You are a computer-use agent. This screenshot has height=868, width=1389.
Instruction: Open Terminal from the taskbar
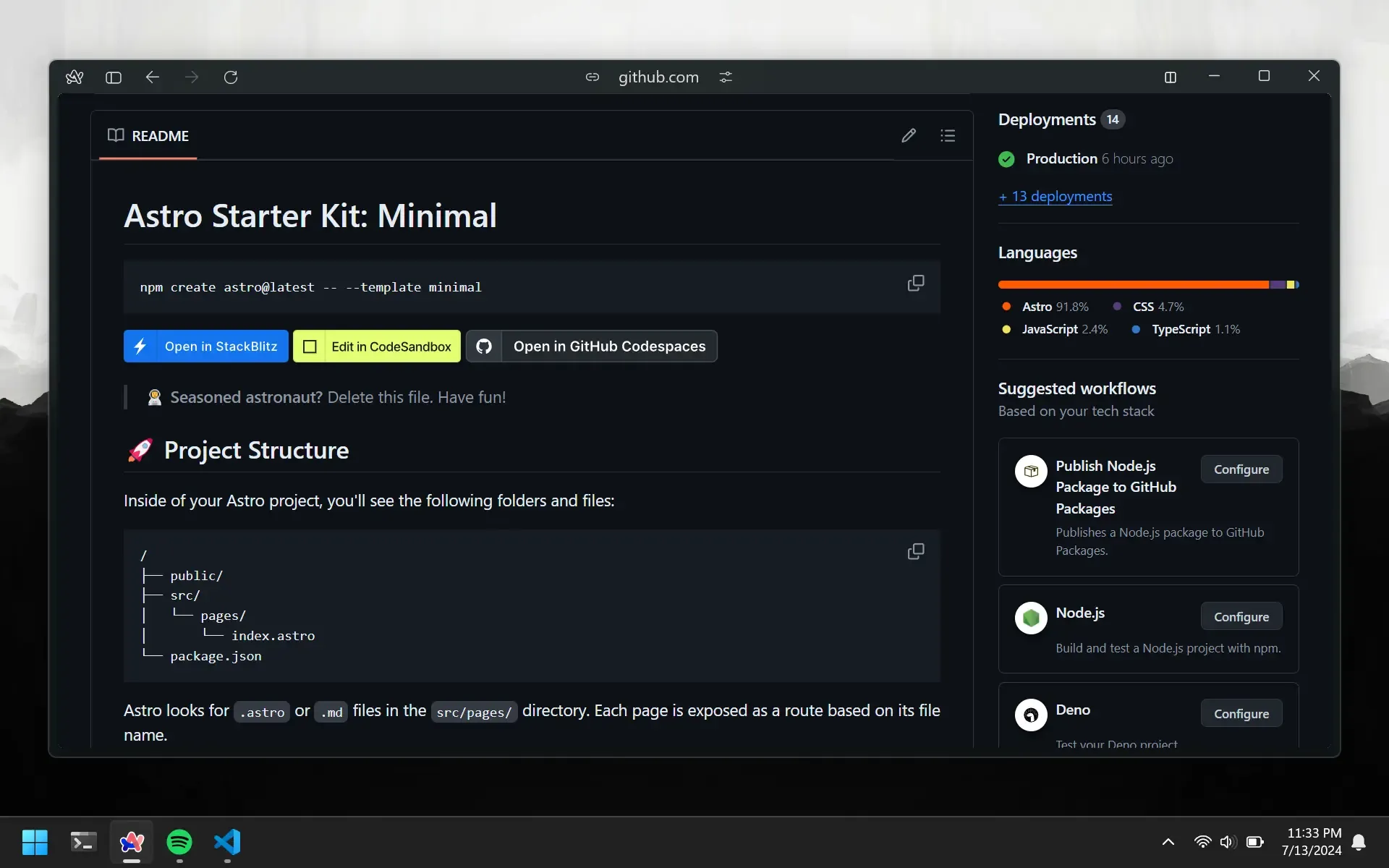point(83,842)
